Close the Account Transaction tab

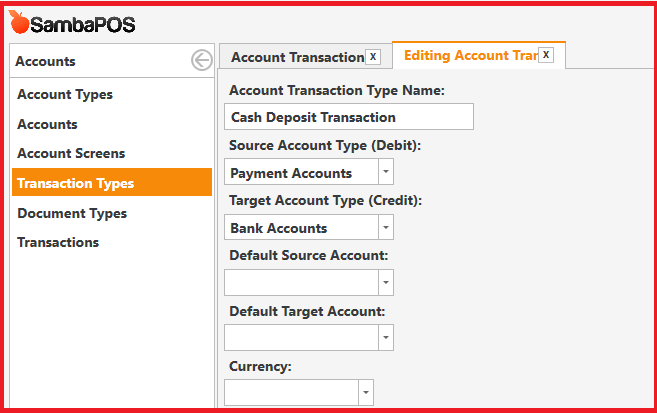(x=372, y=57)
